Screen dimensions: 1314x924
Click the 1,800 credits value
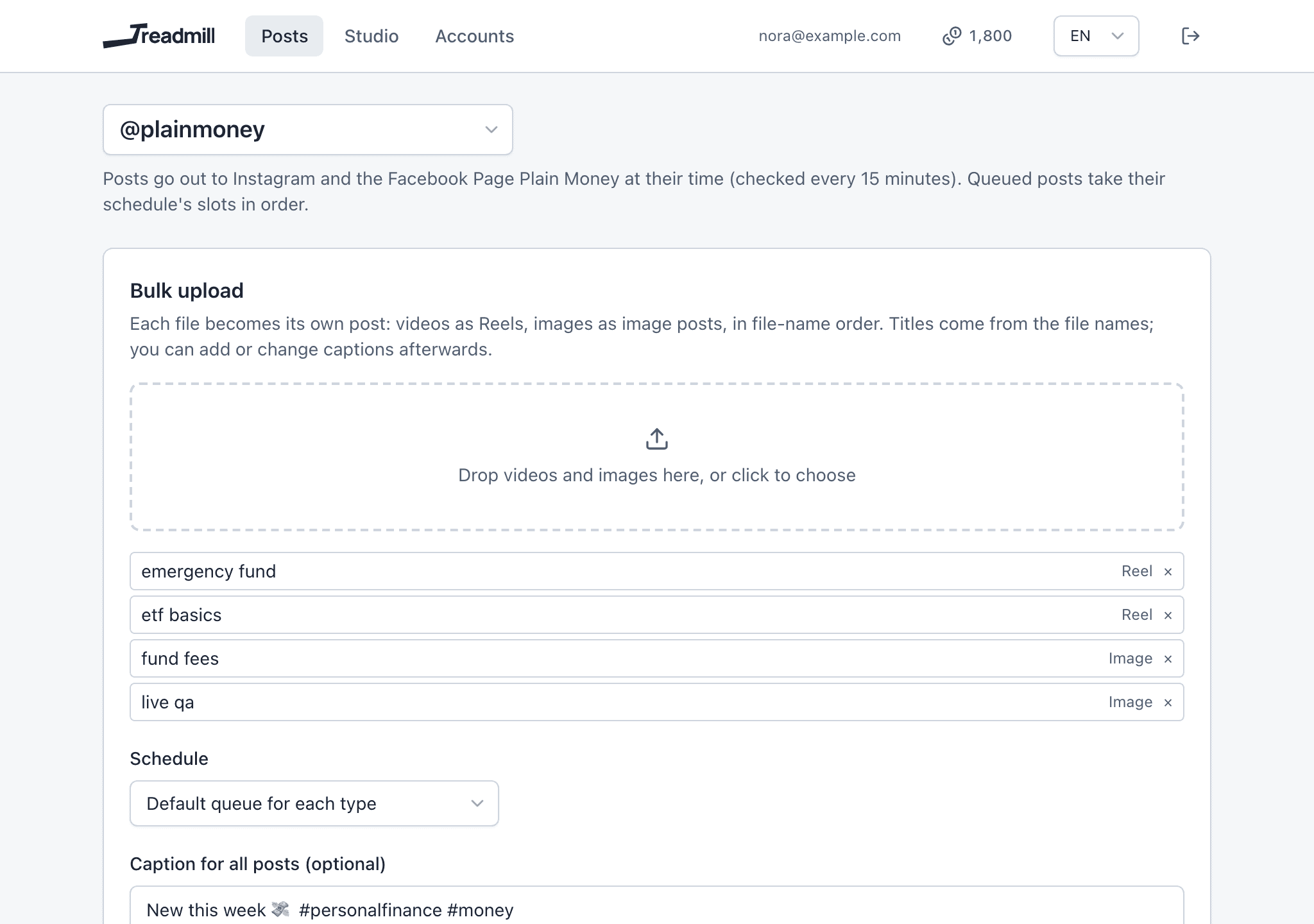pos(991,36)
